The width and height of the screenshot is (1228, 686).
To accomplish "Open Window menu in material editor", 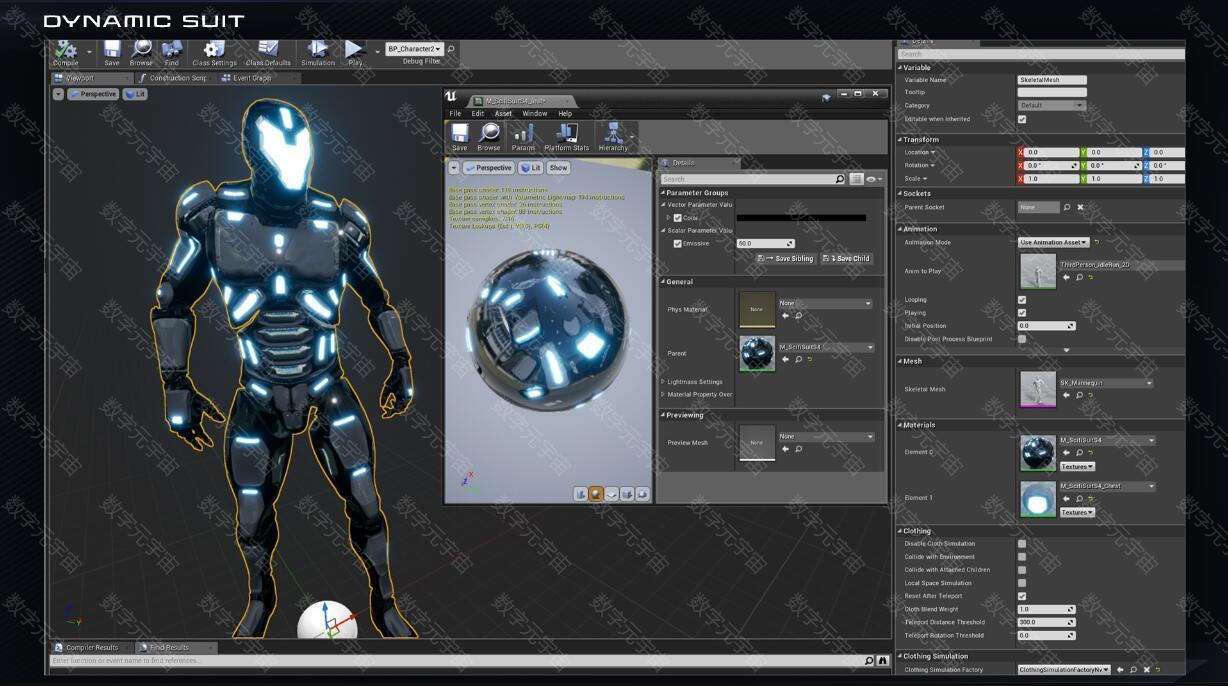I will pyautogui.click(x=535, y=114).
